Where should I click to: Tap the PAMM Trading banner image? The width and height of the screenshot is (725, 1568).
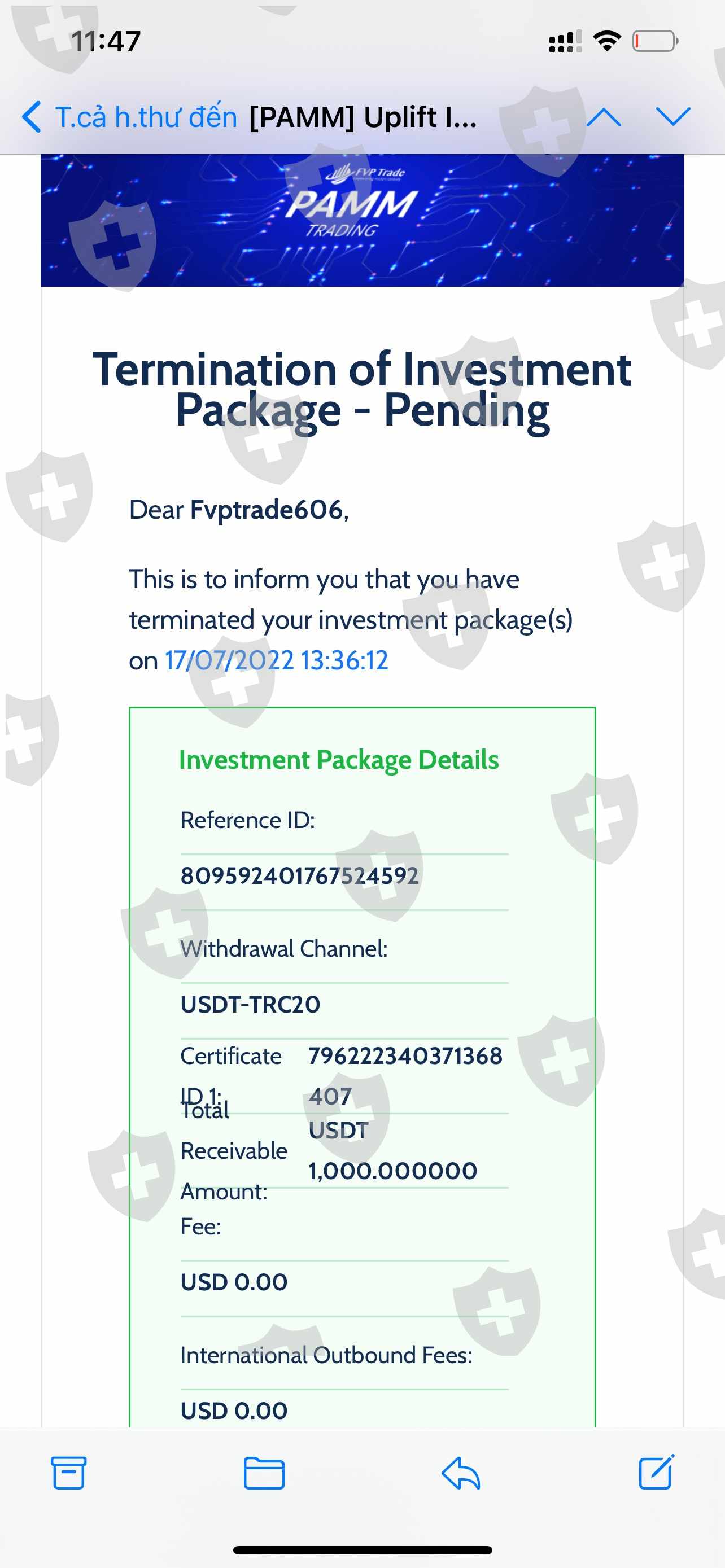(362, 220)
